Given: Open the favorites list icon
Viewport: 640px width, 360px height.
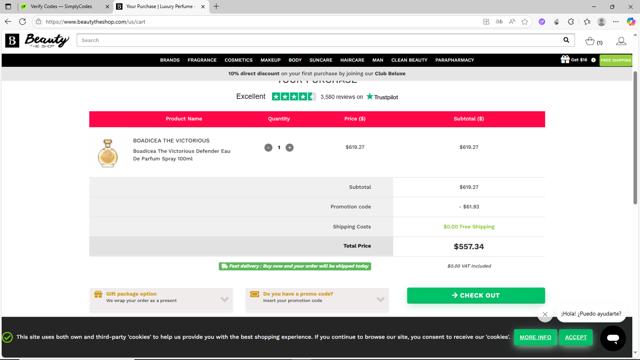Looking at the screenshot, I should click(x=587, y=22).
